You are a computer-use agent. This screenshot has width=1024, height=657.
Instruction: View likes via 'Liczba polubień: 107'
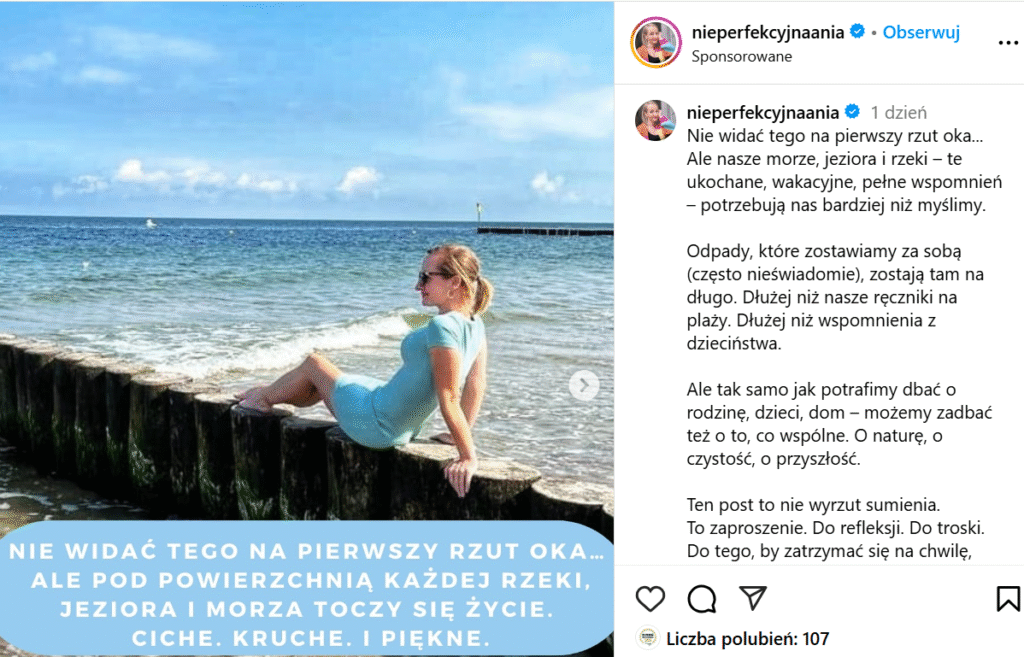coord(748,638)
